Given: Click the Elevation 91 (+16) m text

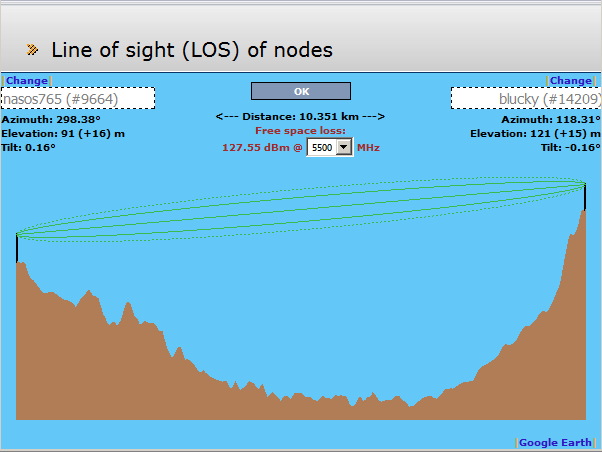Looking at the screenshot, I should (63, 134).
